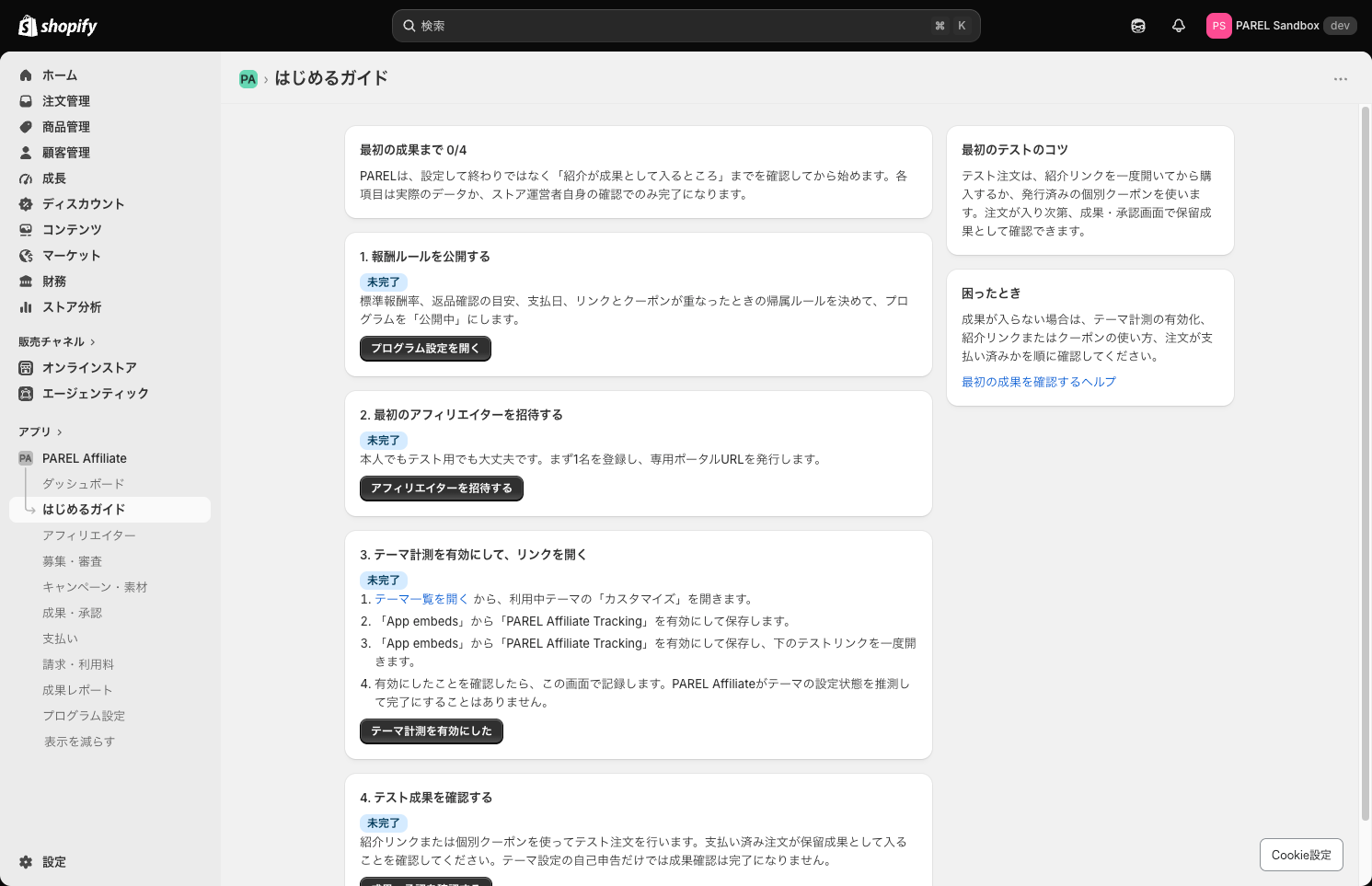
Task: Click the store analytics bar chart icon
Action: click(26, 307)
